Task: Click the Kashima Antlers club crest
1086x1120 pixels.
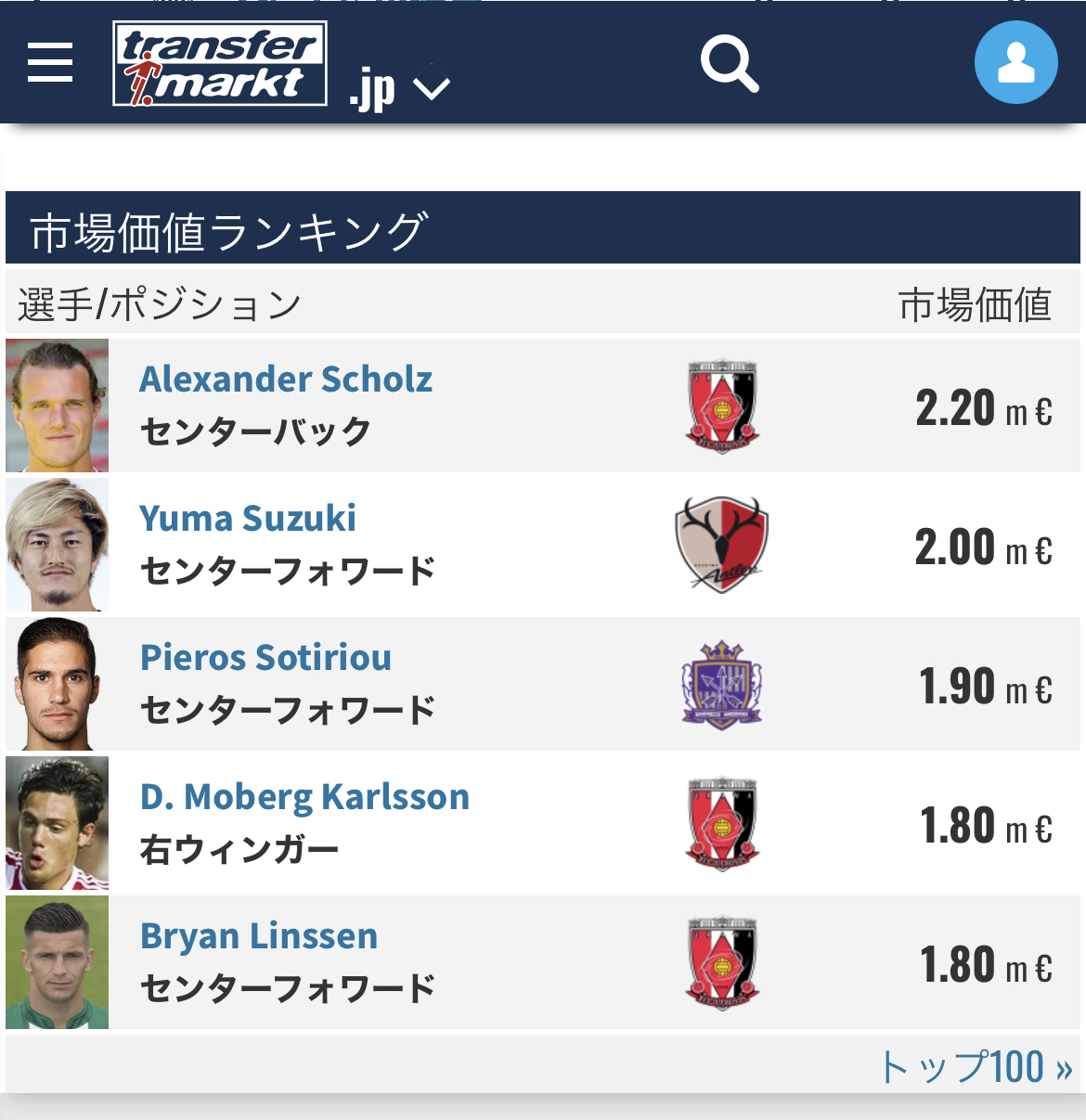Action: [722, 545]
